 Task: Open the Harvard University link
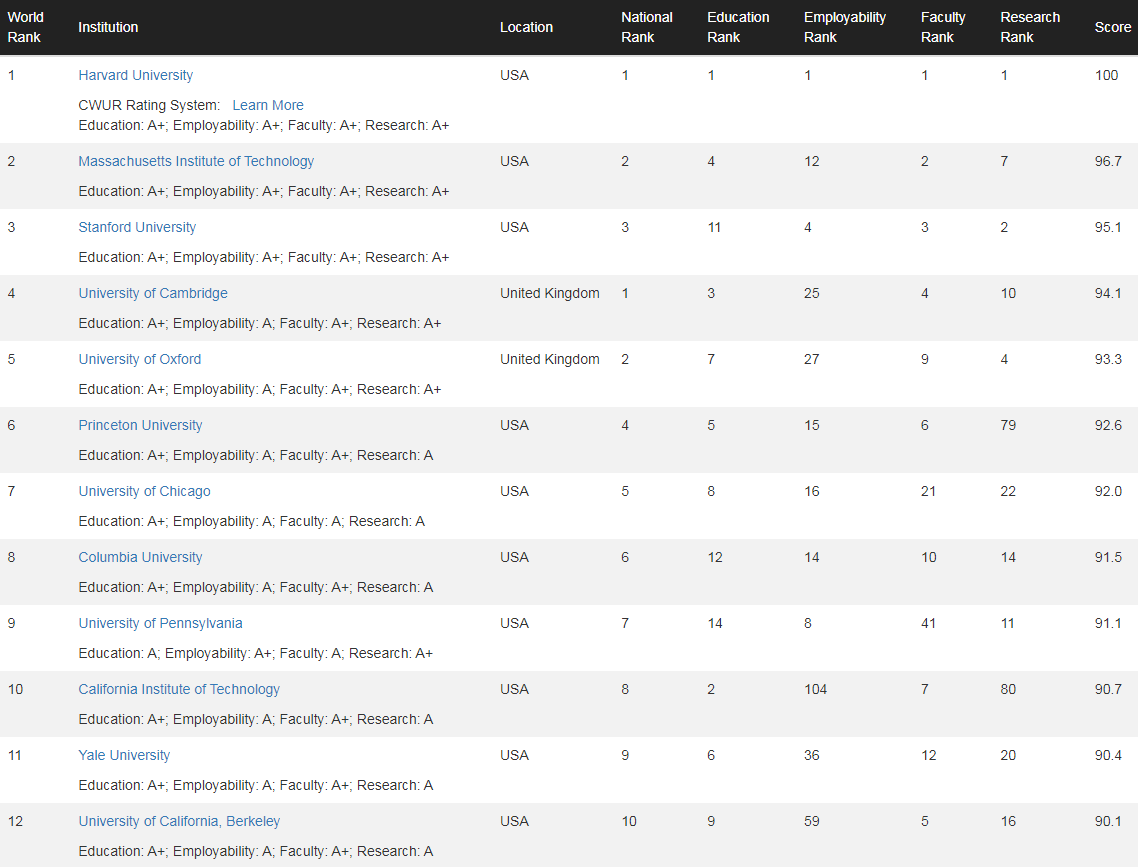coord(136,75)
